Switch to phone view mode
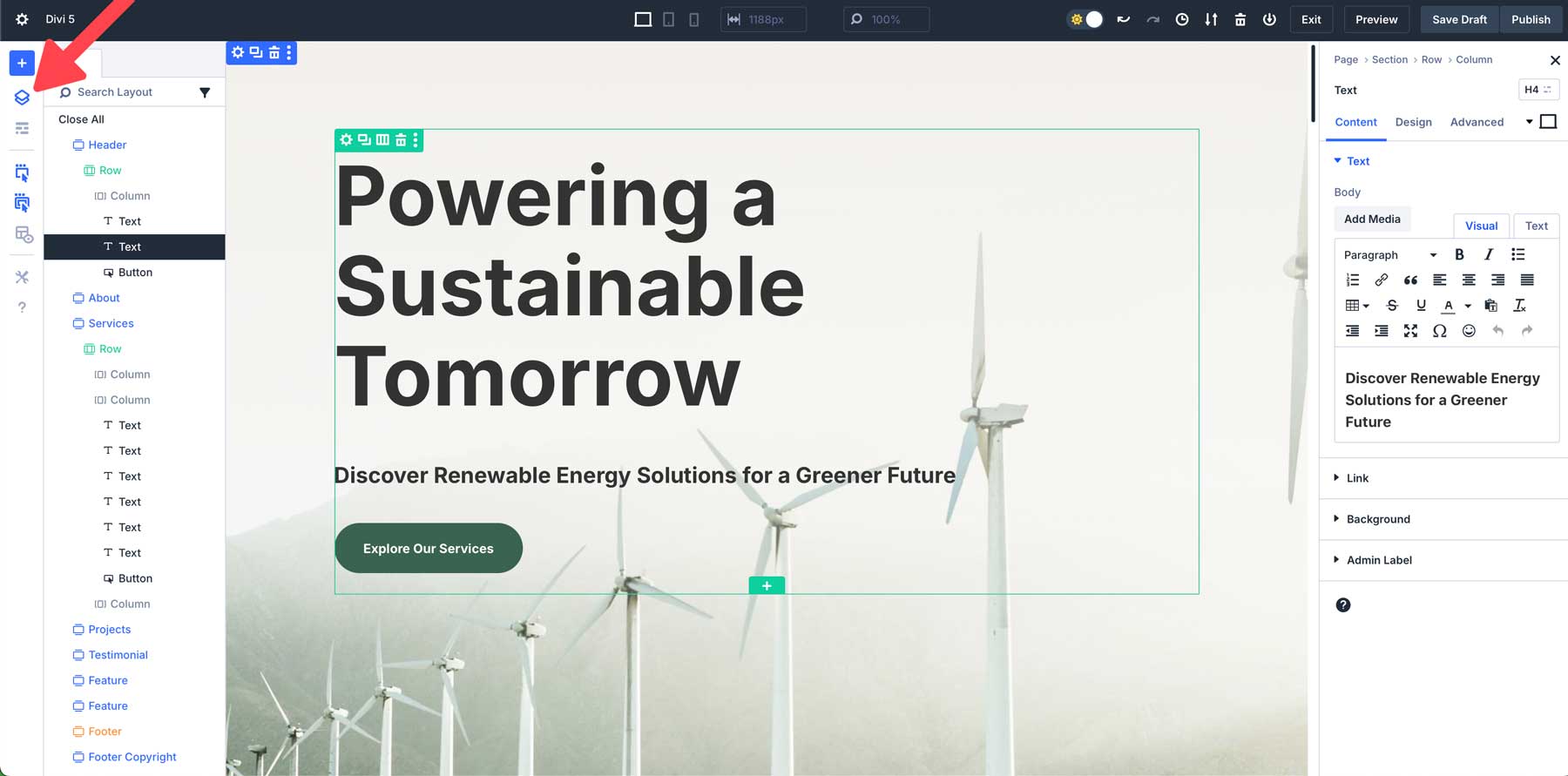This screenshot has height=776, width=1568. coord(694,19)
